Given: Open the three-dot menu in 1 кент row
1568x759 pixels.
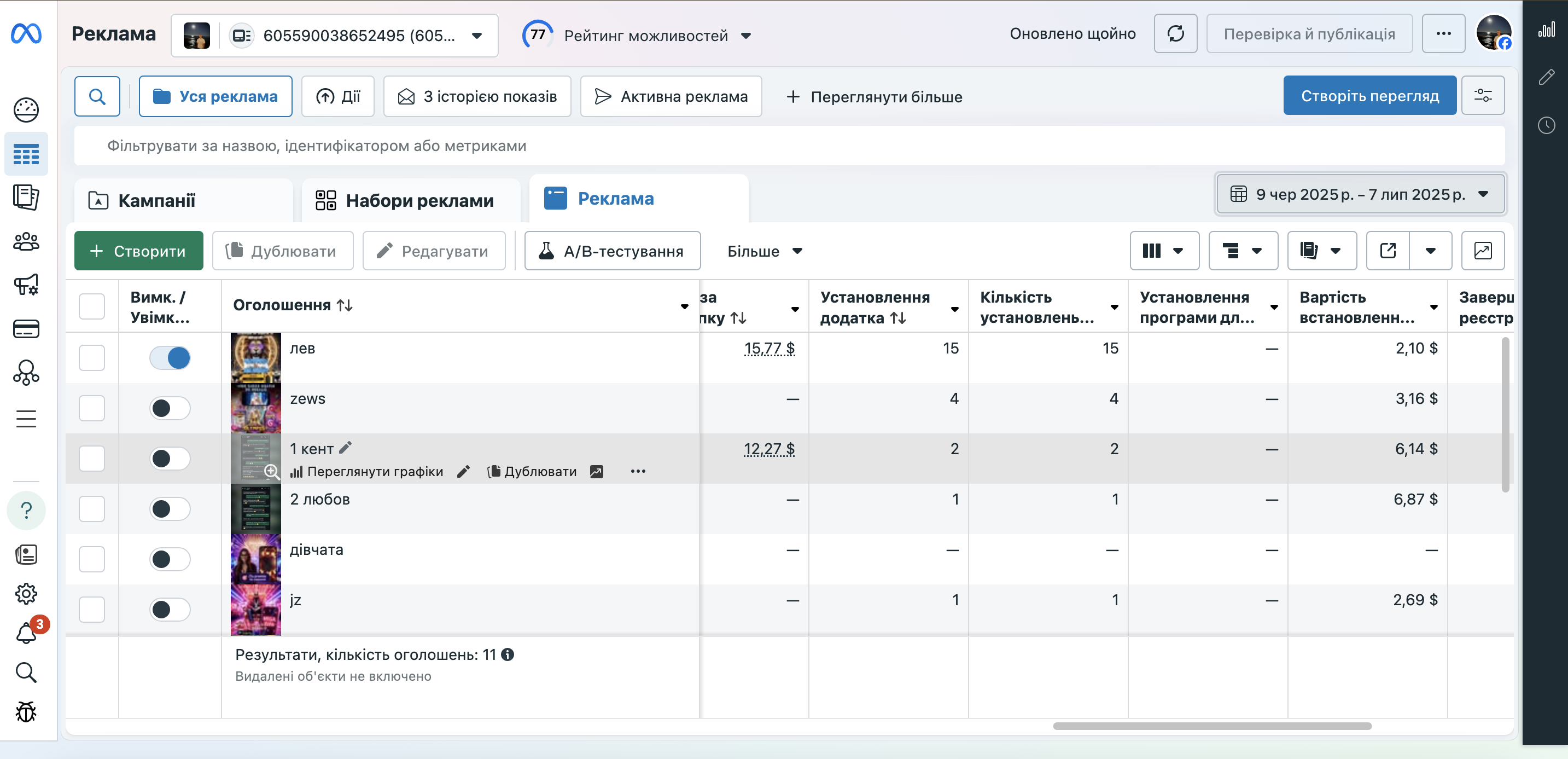Looking at the screenshot, I should [x=638, y=472].
